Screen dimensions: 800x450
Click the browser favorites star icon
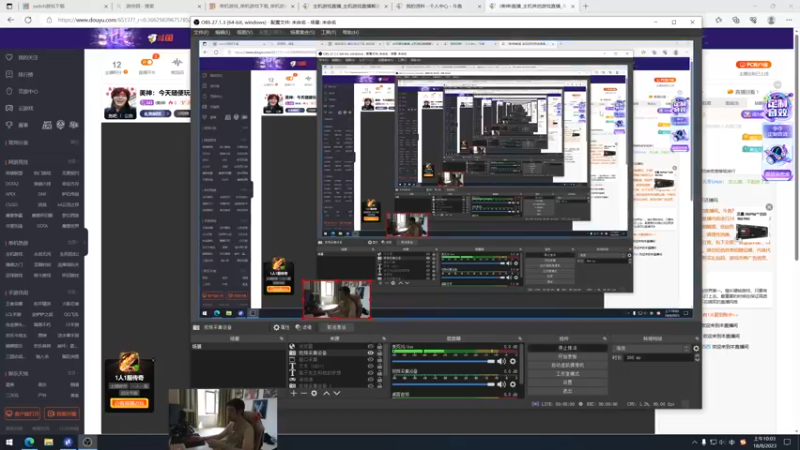pyautogui.click(x=719, y=20)
